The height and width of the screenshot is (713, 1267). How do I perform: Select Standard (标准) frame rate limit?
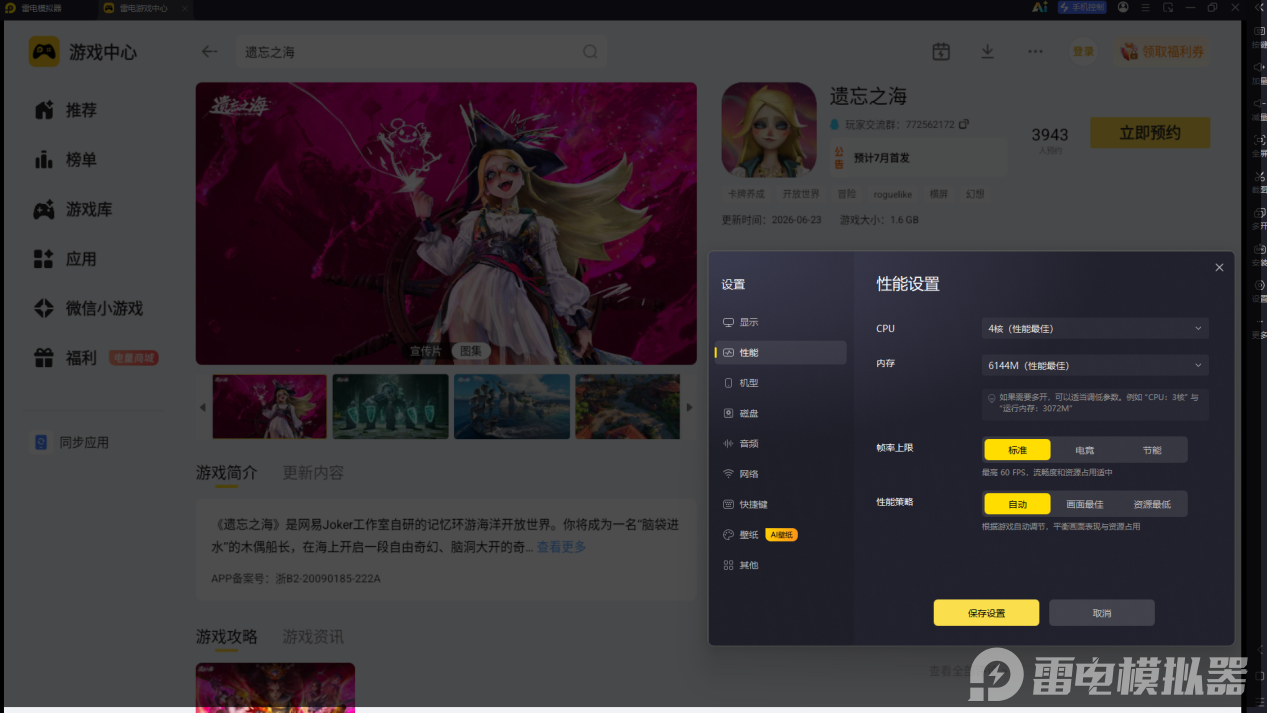pos(1017,450)
